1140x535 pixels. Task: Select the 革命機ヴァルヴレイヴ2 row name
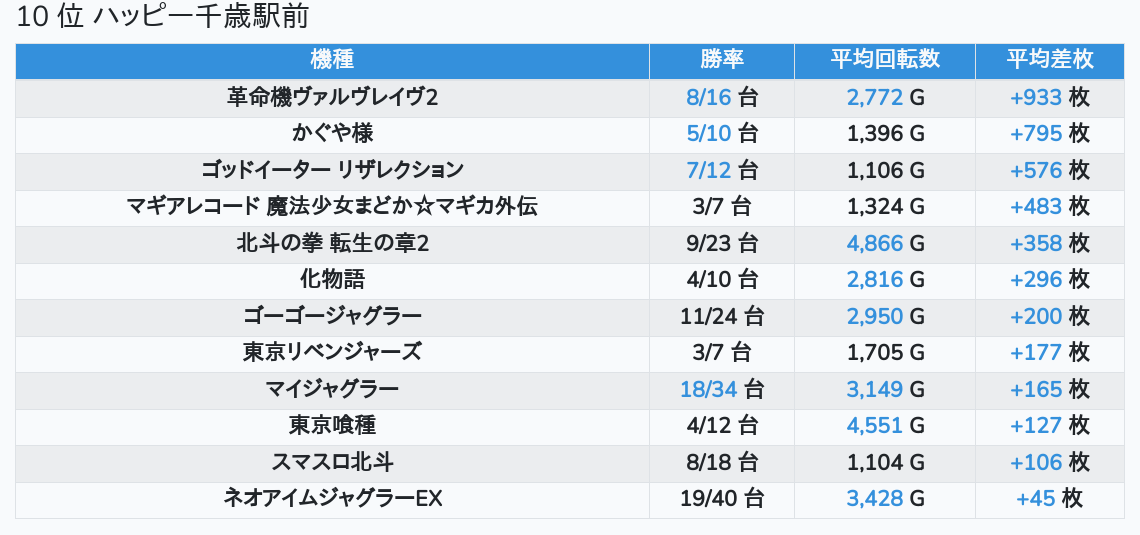click(x=332, y=97)
